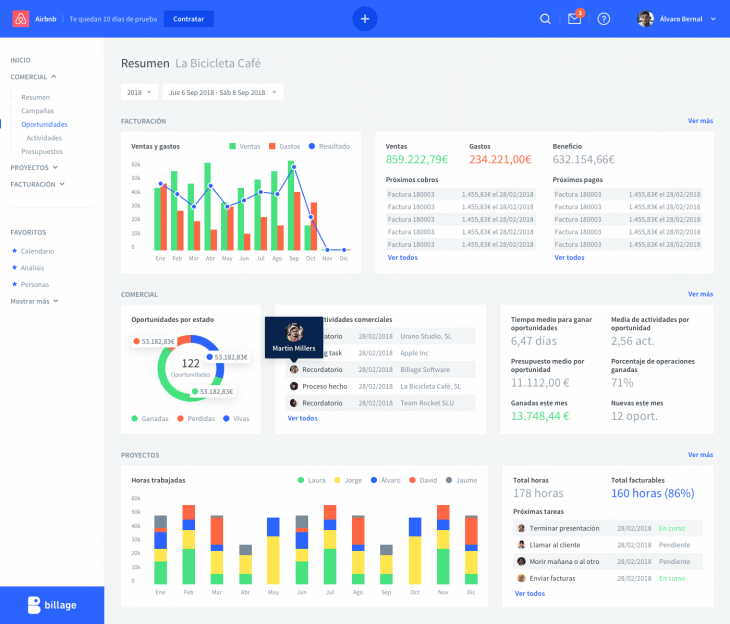
Task: Open the user menu chevron beside Álvaro Bernal
Action: [713, 19]
